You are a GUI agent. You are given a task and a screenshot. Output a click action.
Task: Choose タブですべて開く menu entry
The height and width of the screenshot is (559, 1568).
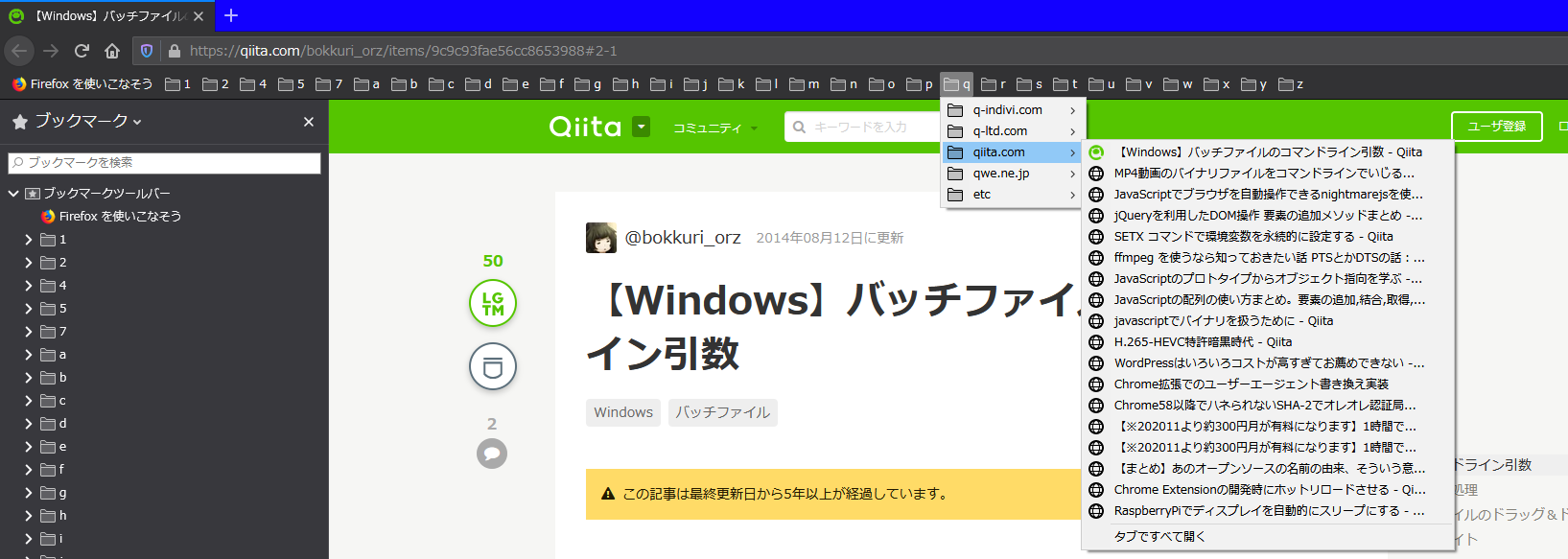point(1268,537)
